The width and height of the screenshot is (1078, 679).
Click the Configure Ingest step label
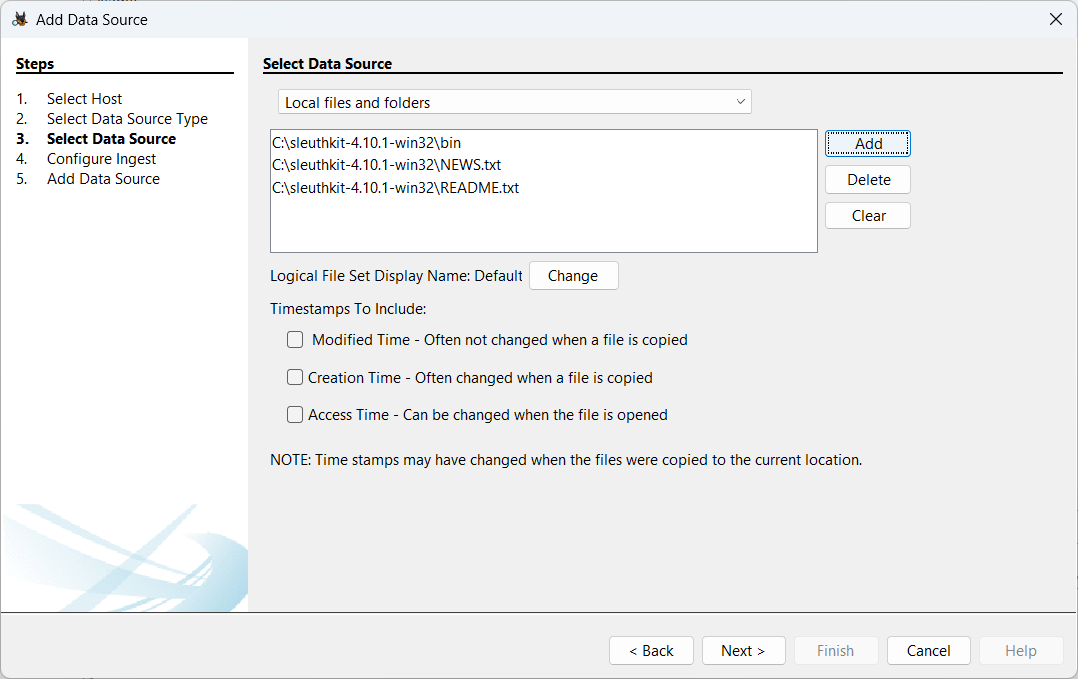pos(101,159)
